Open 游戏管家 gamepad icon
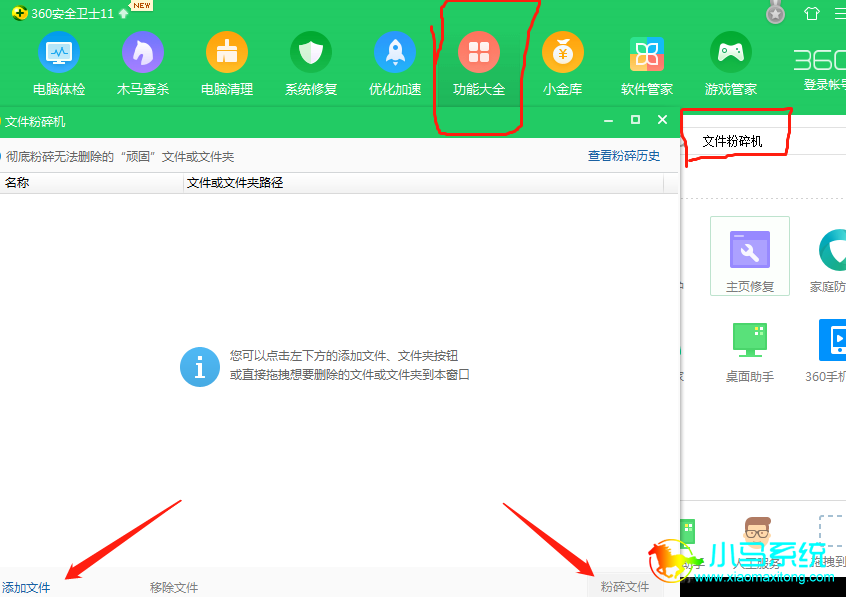The width and height of the screenshot is (846, 597). click(731, 52)
